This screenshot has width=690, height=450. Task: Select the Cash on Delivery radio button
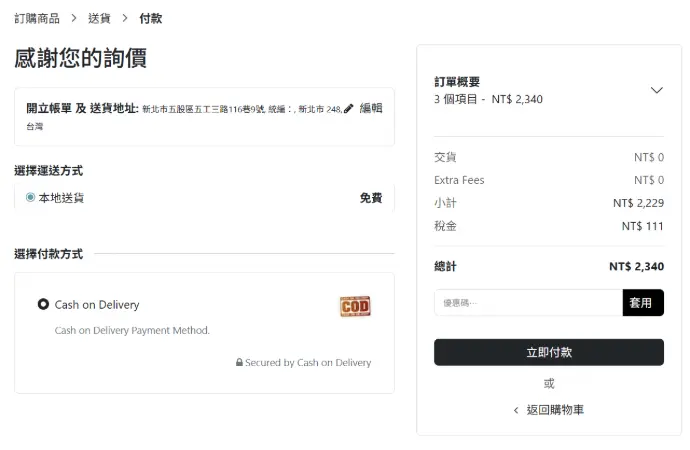coord(43,304)
